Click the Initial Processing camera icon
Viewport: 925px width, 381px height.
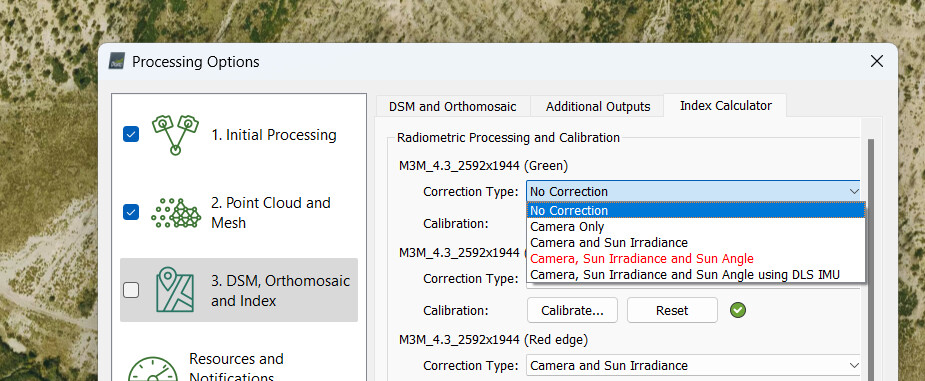pyautogui.click(x=174, y=135)
